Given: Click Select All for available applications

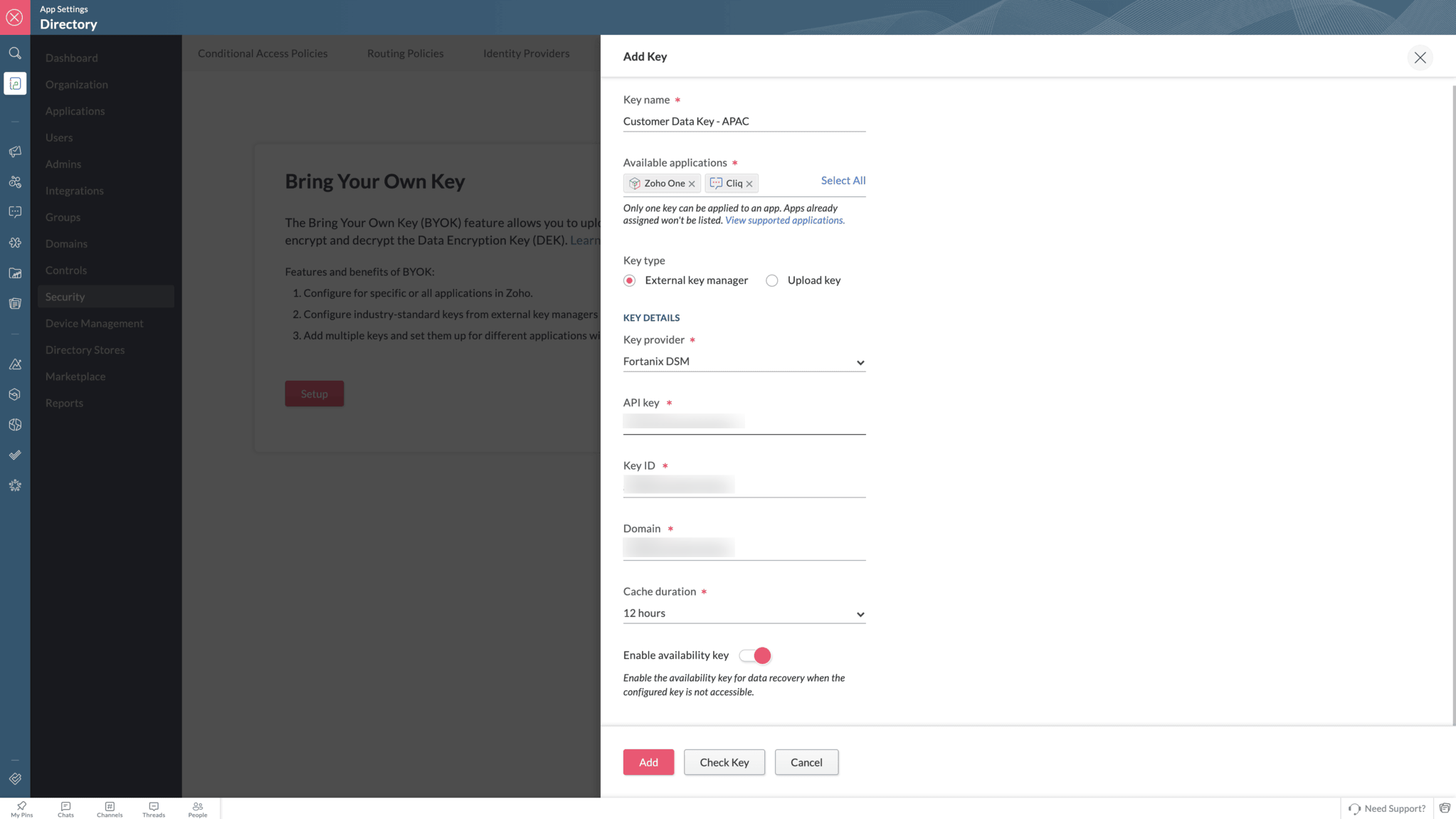Looking at the screenshot, I should coord(843,181).
